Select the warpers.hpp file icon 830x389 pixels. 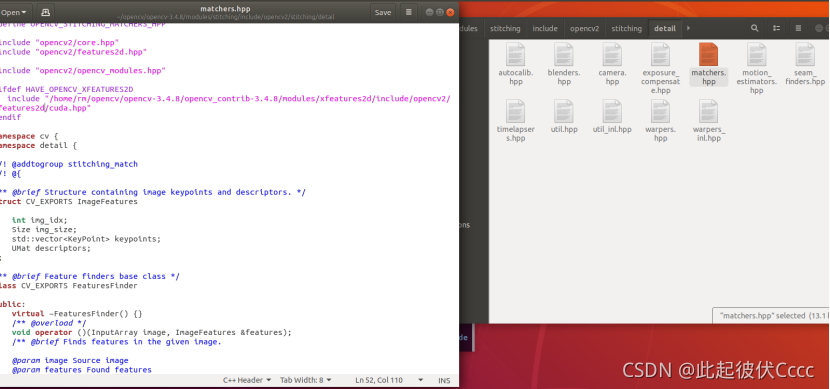(660, 111)
